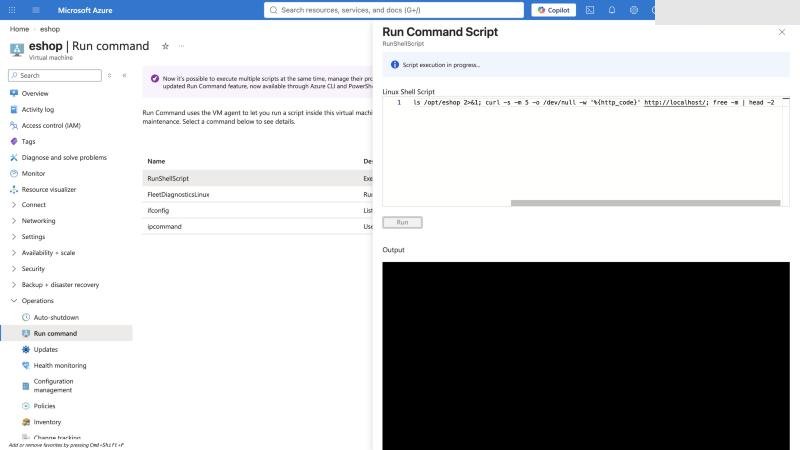The image size is (800, 450).
Task: Click the Tags icon in sidebar
Action: pyautogui.click(x=14, y=141)
